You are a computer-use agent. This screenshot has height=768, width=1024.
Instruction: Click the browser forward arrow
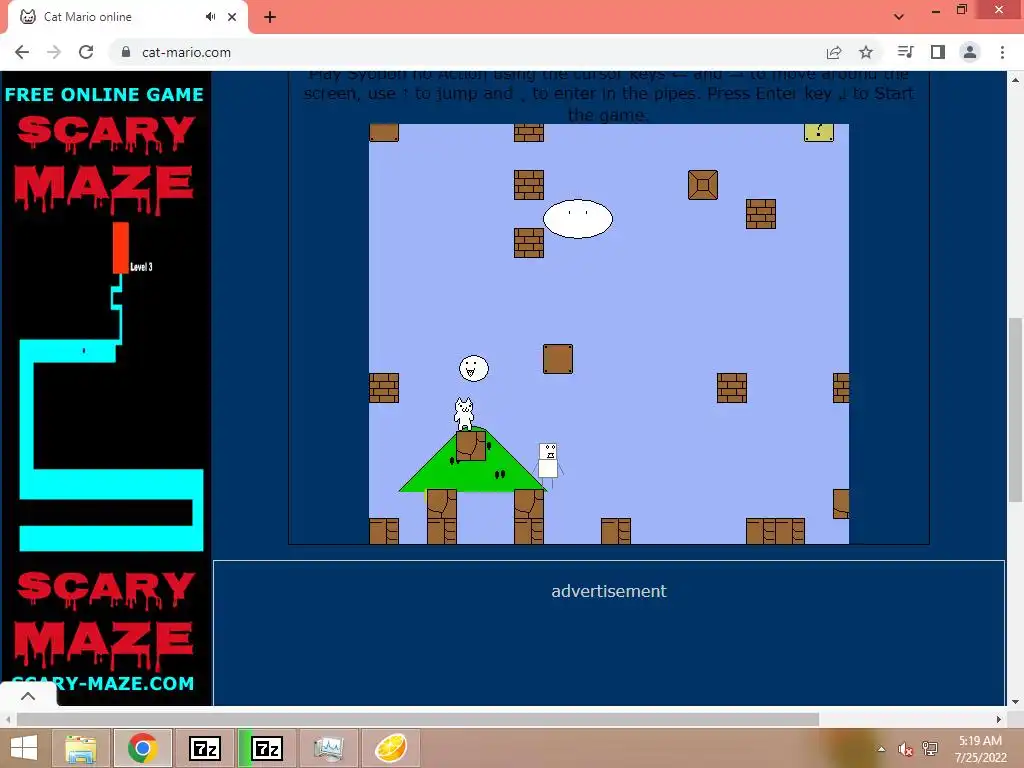[54, 52]
